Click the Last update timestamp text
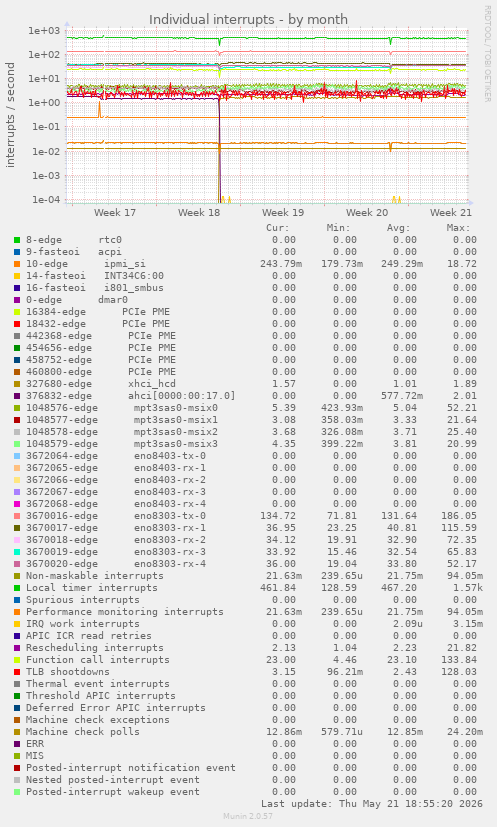The width and height of the screenshot is (497, 827). [372, 804]
